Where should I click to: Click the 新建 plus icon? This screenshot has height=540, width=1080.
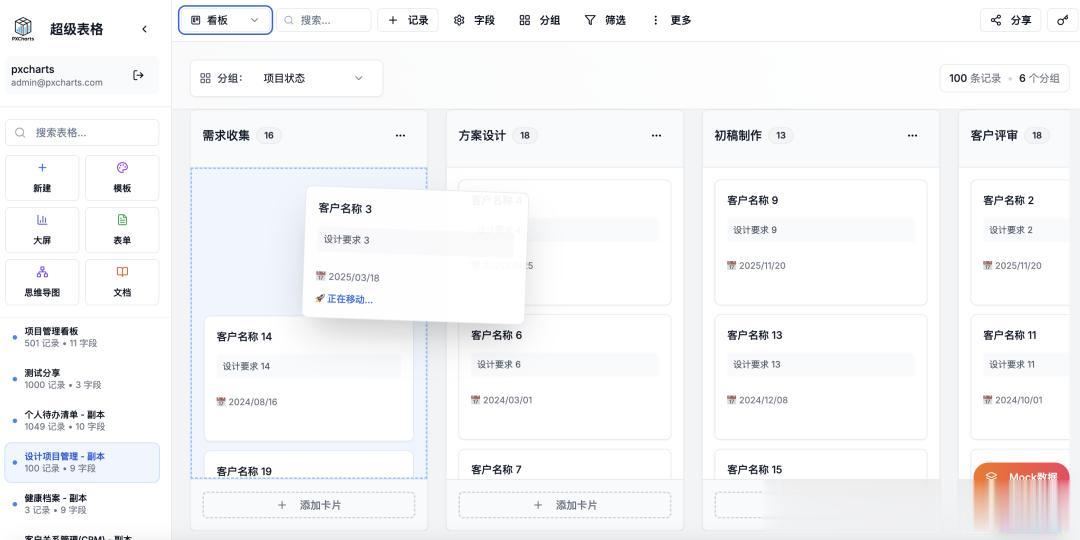click(42, 167)
